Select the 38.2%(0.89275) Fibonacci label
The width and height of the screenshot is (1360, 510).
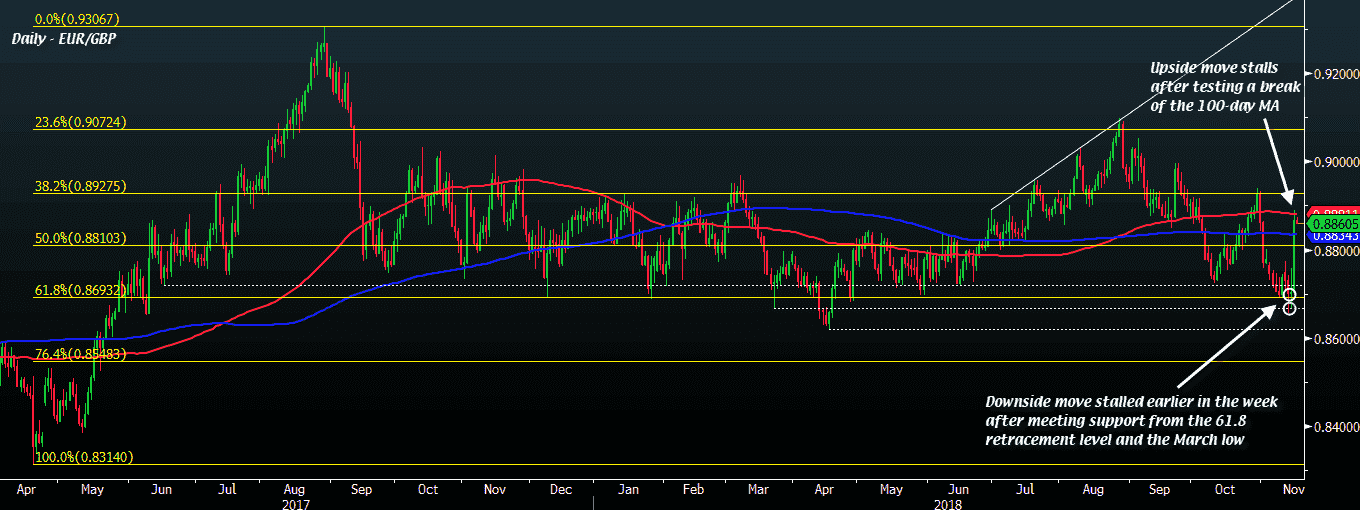(x=82, y=186)
